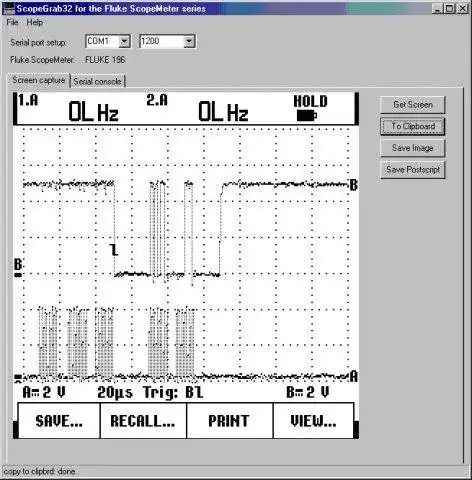Click the Fluke ScopeMeter label
This screenshot has height=480, width=472.
42,60
